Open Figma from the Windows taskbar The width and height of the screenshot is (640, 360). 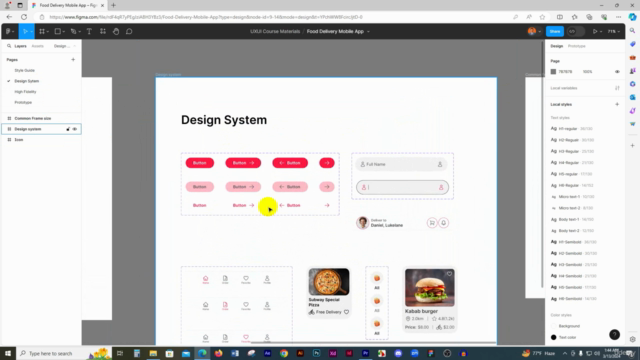(431, 353)
